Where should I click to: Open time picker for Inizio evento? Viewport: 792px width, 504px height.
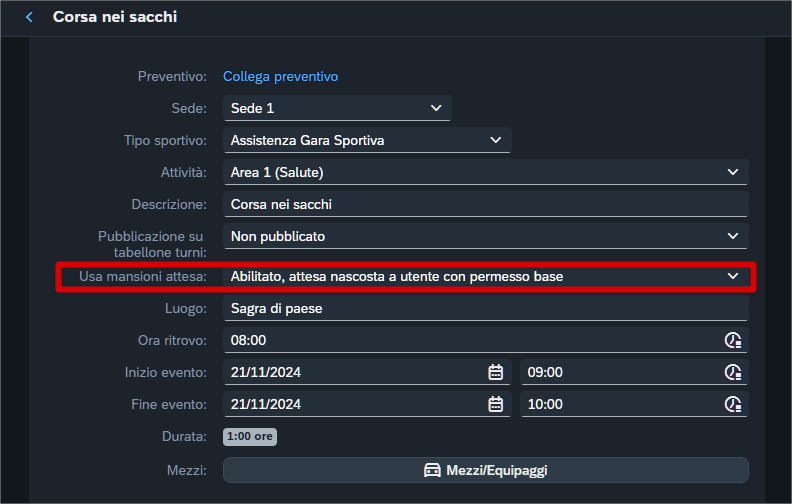pyautogui.click(x=733, y=372)
